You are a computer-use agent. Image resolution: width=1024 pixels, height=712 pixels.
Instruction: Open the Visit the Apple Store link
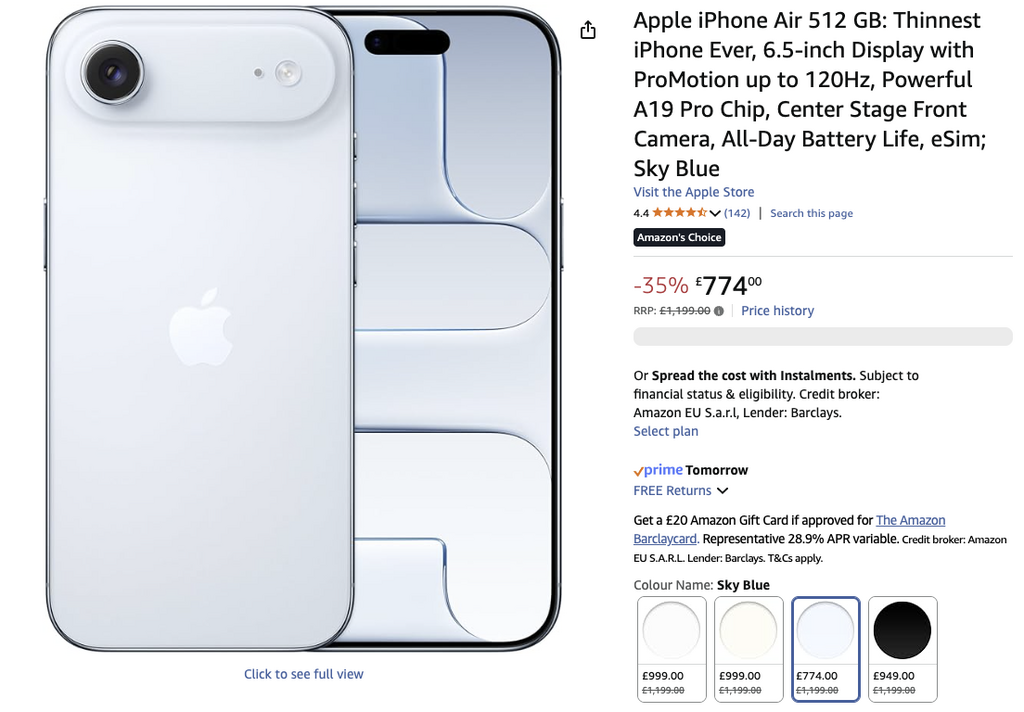click(x=694, y=192)
